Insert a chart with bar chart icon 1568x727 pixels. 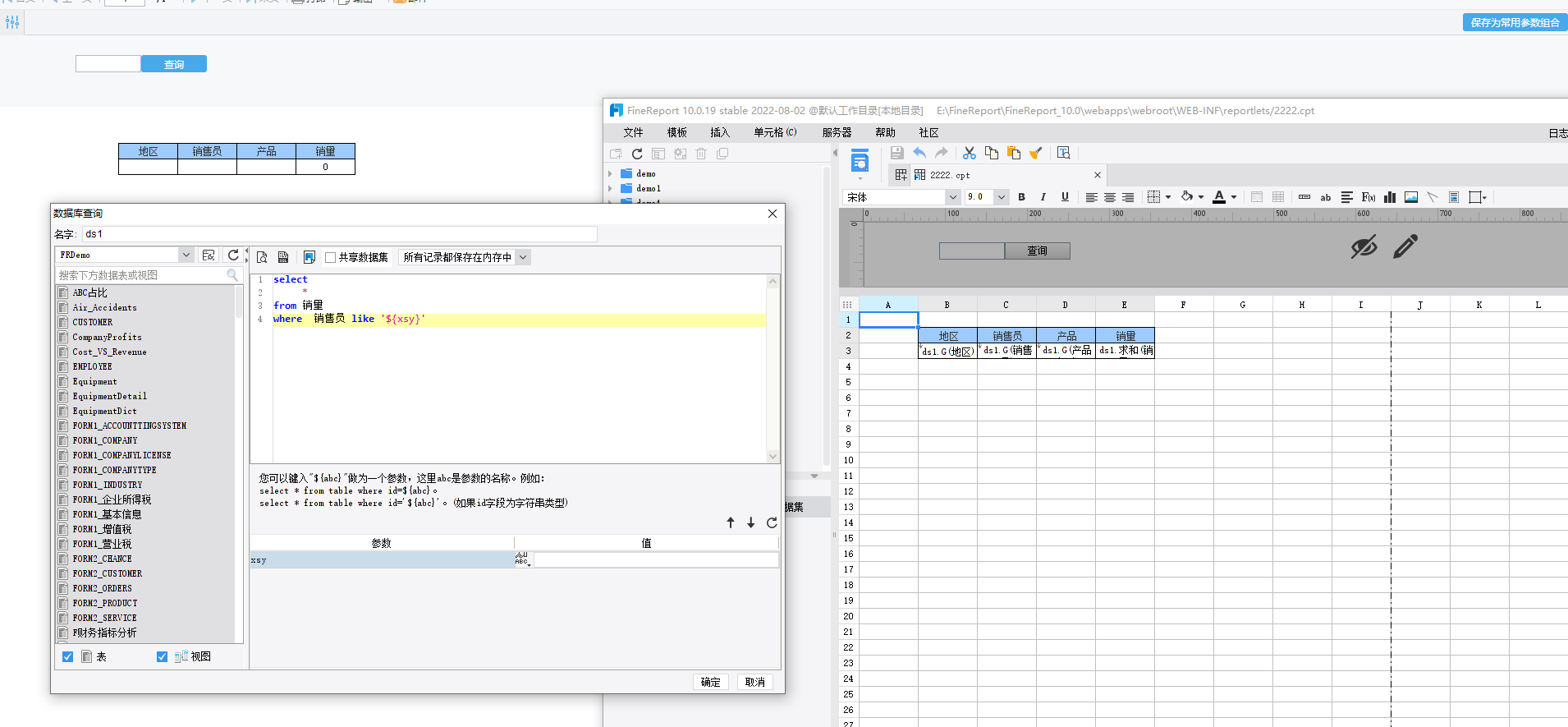(x=1390, y=197)
